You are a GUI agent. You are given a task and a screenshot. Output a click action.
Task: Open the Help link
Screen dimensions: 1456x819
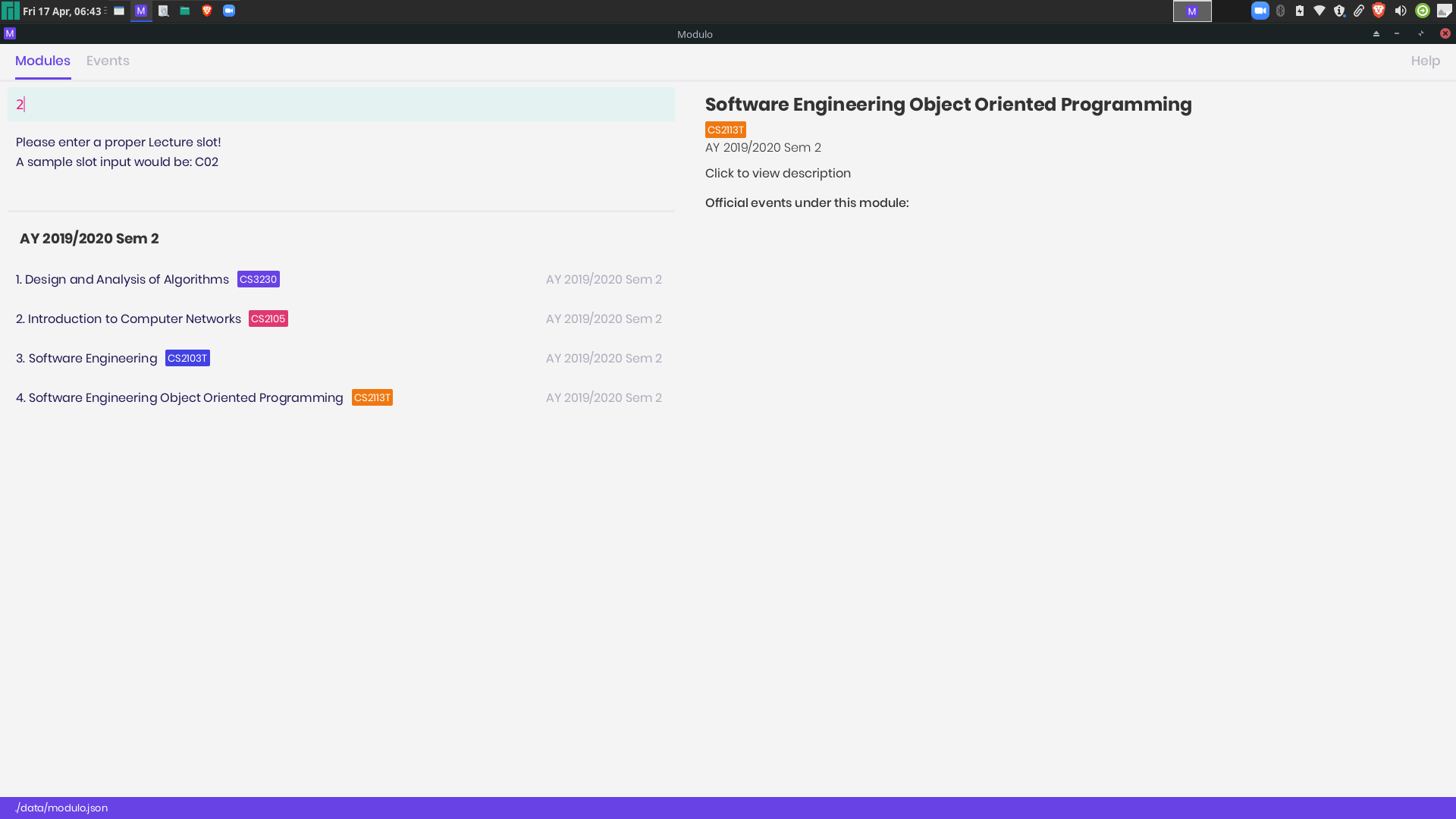pos(1425,61)
